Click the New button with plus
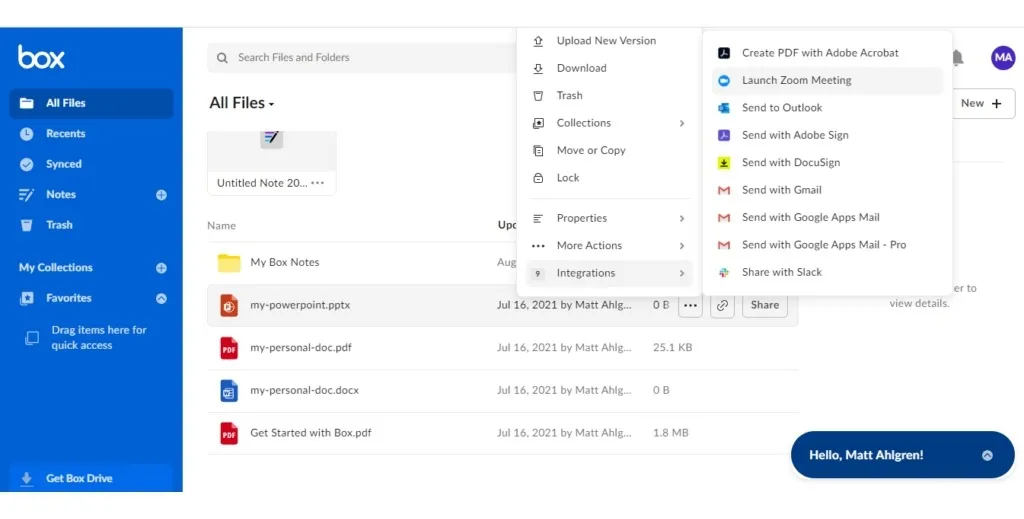 (984, 104)
